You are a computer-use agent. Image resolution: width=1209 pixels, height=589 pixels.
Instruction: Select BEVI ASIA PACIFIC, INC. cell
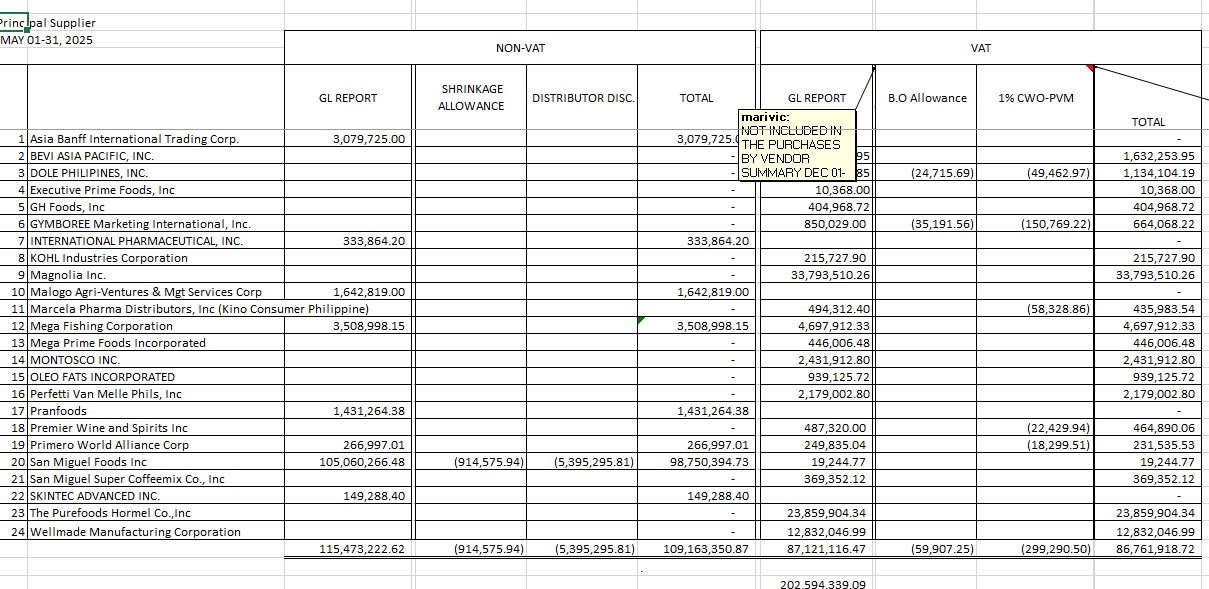[156, 156]
